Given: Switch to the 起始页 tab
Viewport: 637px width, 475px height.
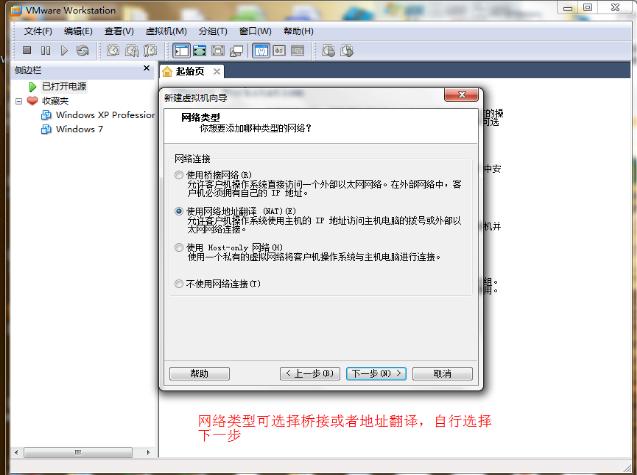Looking at the screenshot, I should 190,72.
